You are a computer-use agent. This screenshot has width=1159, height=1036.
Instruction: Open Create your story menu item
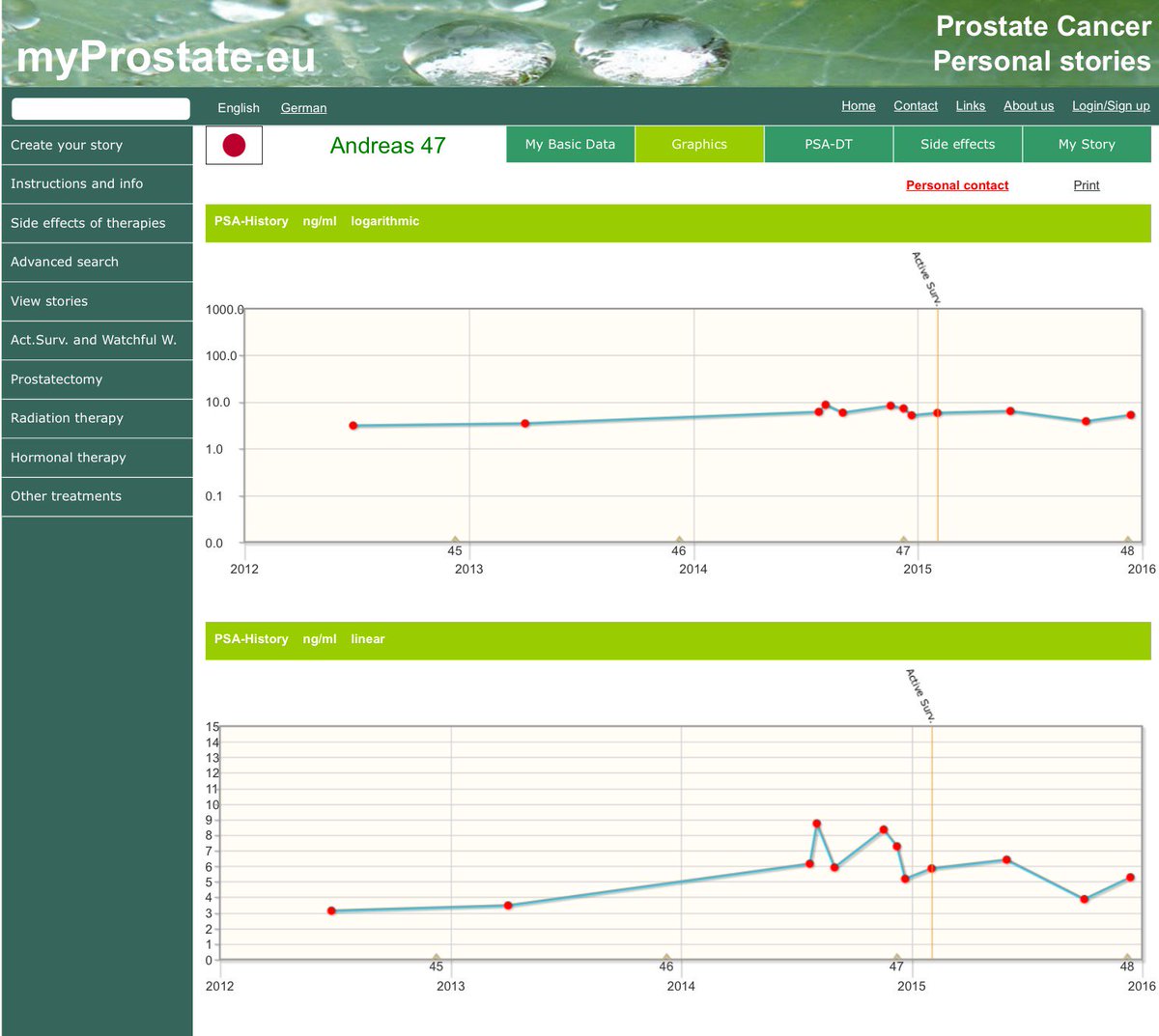tap(97, 145)
